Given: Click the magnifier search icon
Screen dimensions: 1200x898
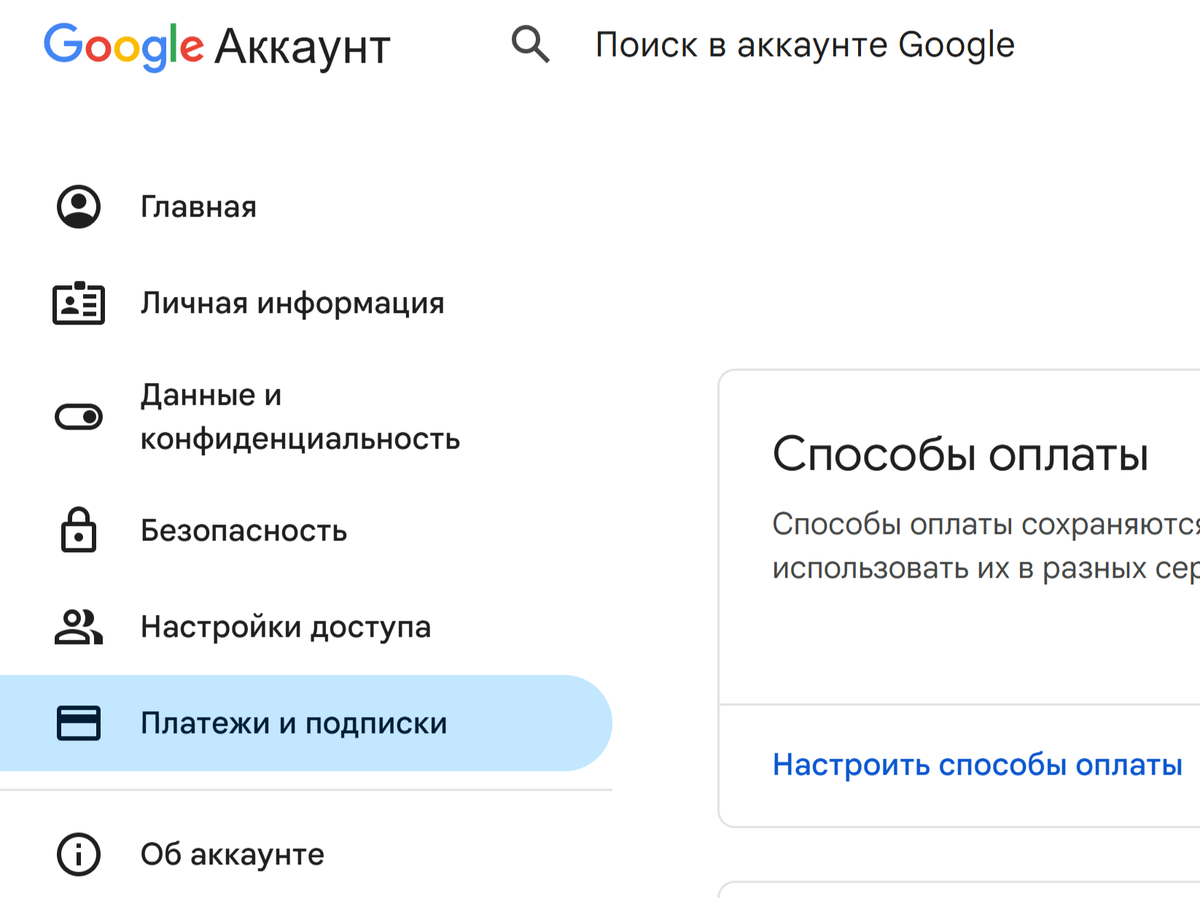Looking at the screenshot, I should 530,46.
